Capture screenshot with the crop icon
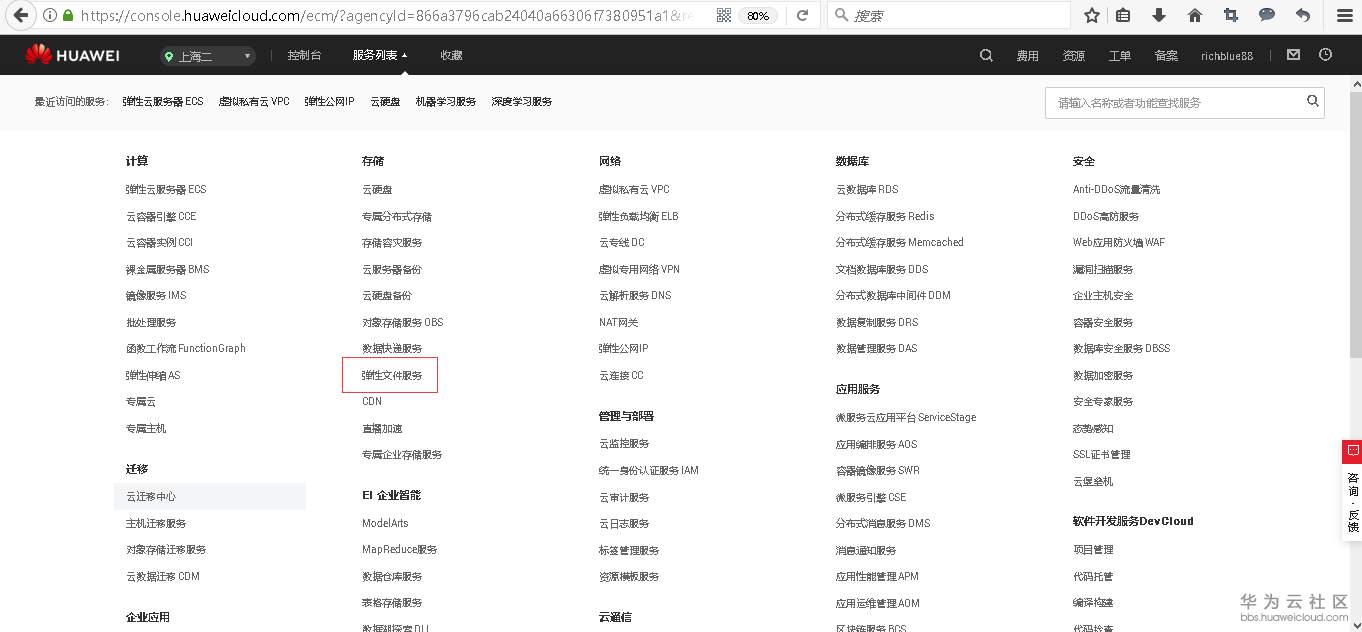The width and height of the screenshot is (1362, 632). click(1230, 15)
